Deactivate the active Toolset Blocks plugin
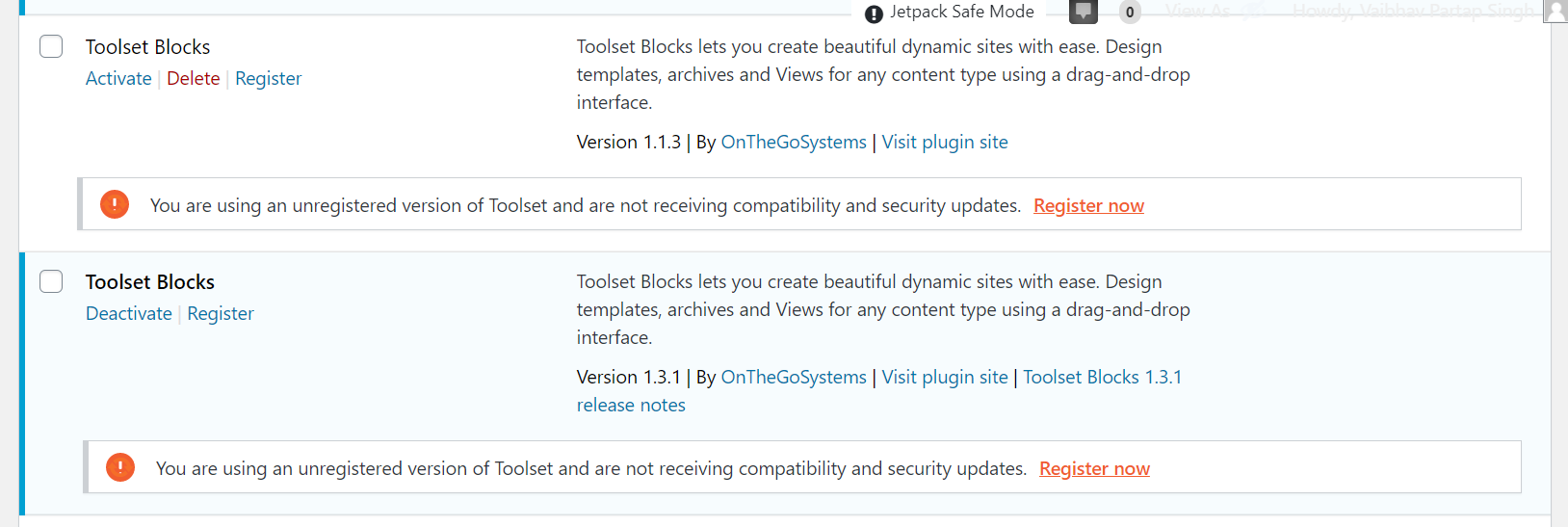This screenshot has height=527, width=1568. (x=129, y=313)
